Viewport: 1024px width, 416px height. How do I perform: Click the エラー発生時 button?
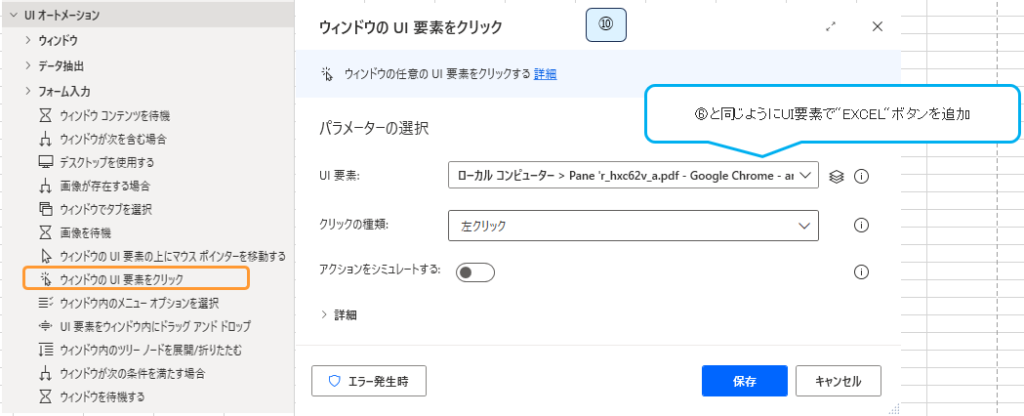click(369, 381)
